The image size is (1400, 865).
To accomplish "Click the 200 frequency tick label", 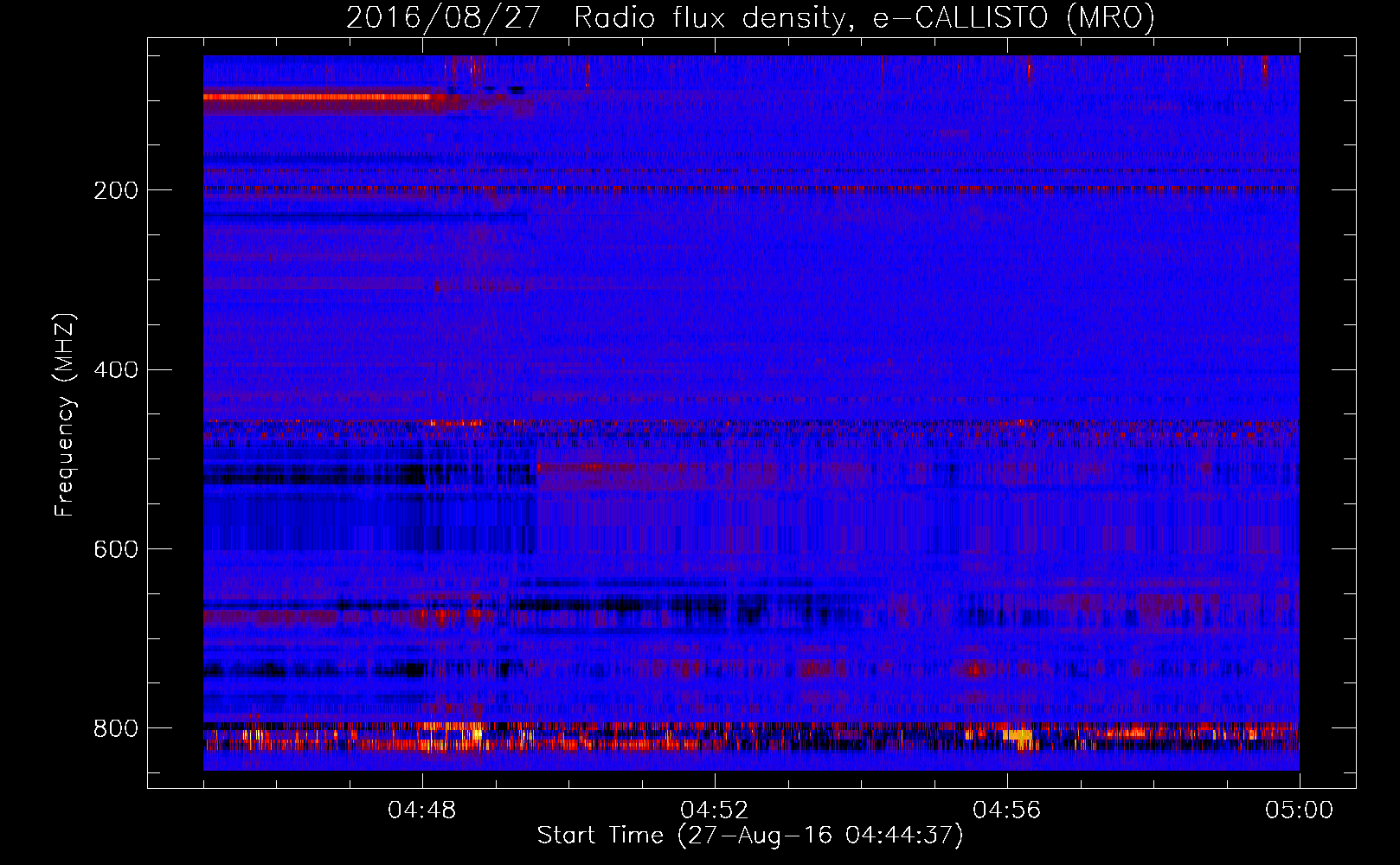I will (x=116, y=190).
